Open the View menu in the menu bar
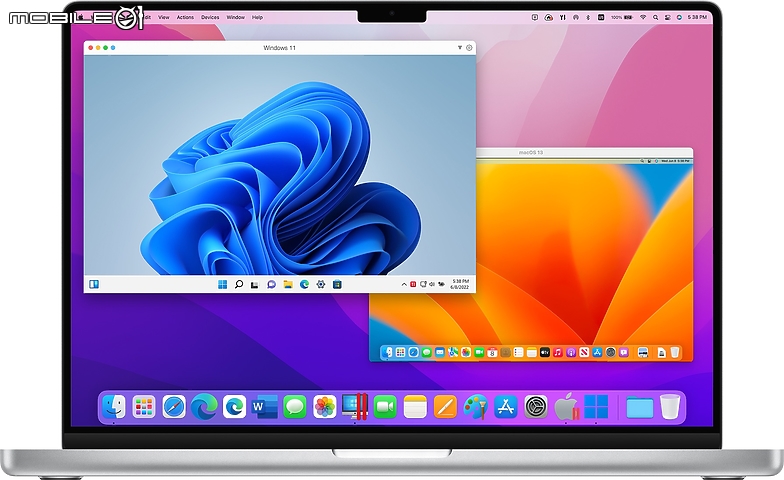Viewport: 784px width, 480px height. pyautogui.click(x=164, y=17)
